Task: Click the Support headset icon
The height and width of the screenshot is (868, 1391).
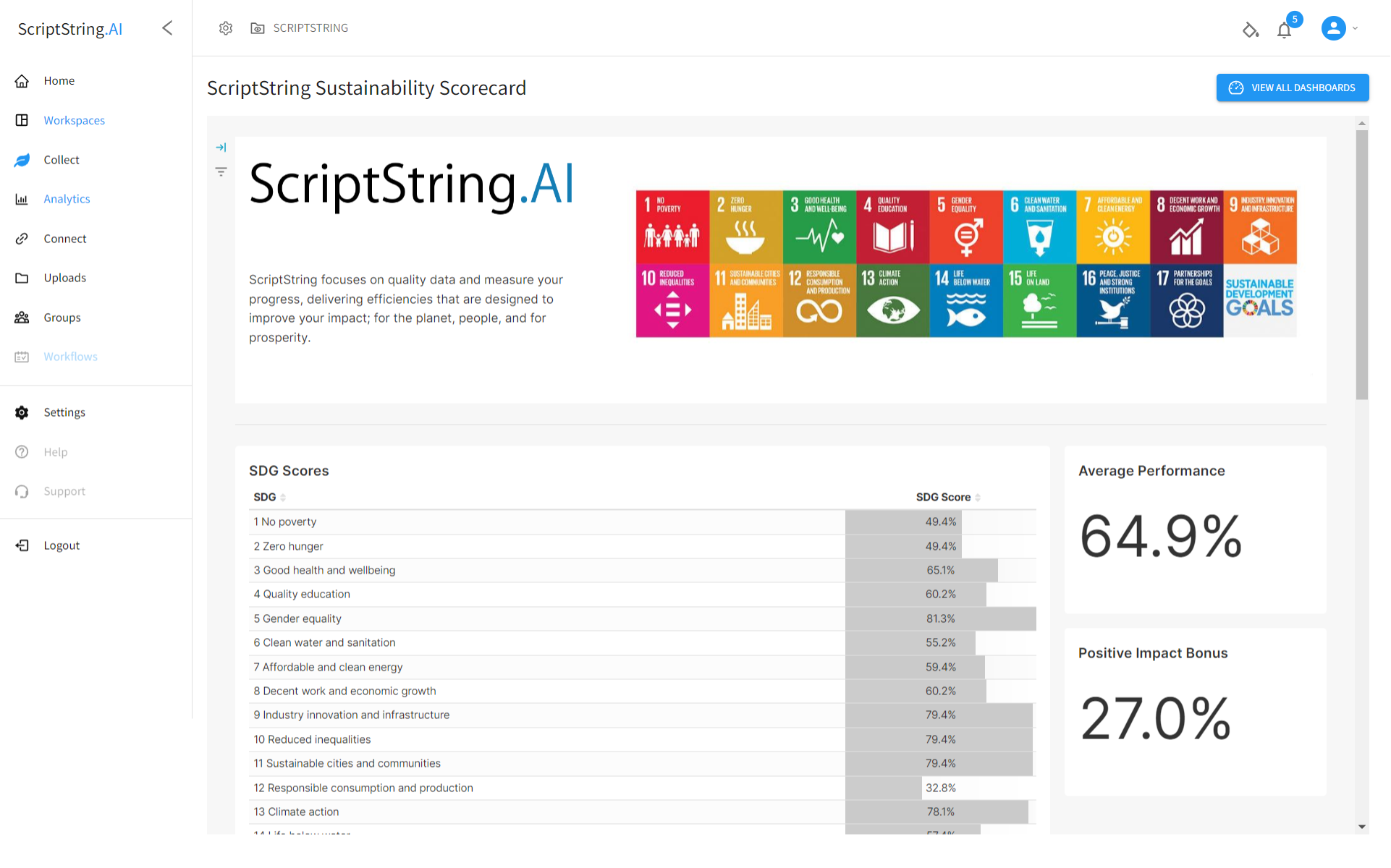Action: coord(22,491)
